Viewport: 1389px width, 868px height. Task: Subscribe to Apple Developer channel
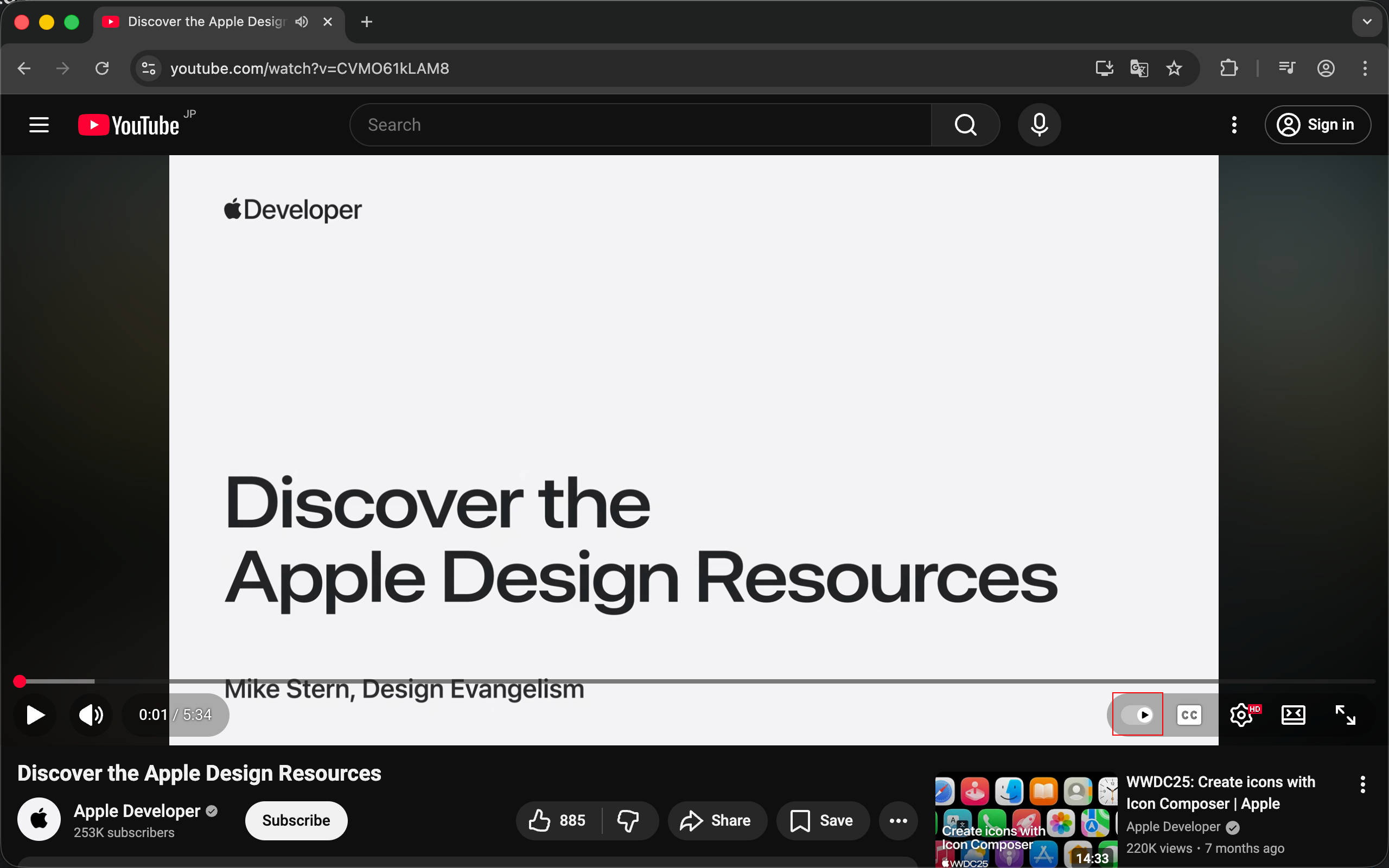tap(296, 820)
